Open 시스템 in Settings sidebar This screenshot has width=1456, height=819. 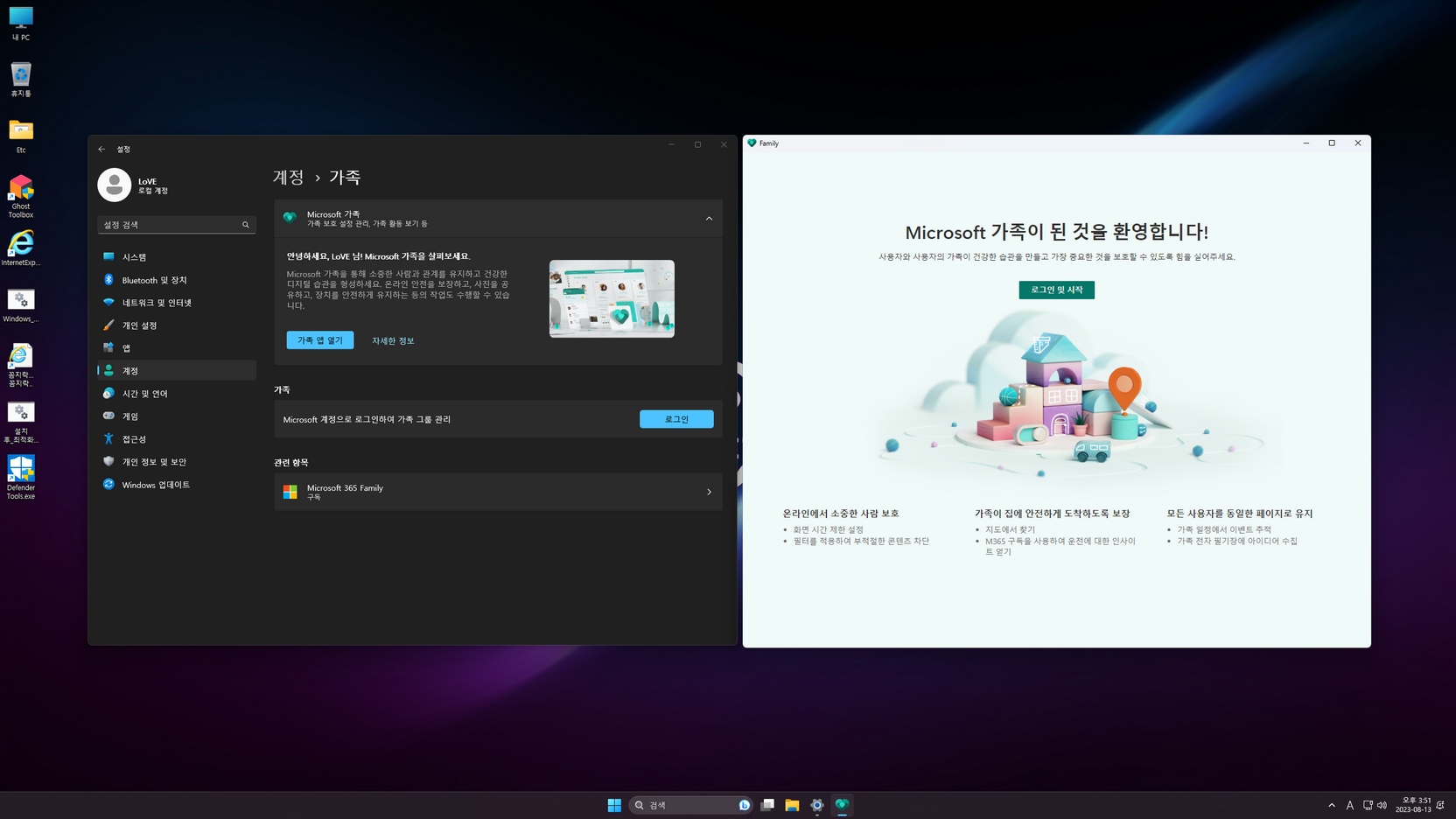177,257
